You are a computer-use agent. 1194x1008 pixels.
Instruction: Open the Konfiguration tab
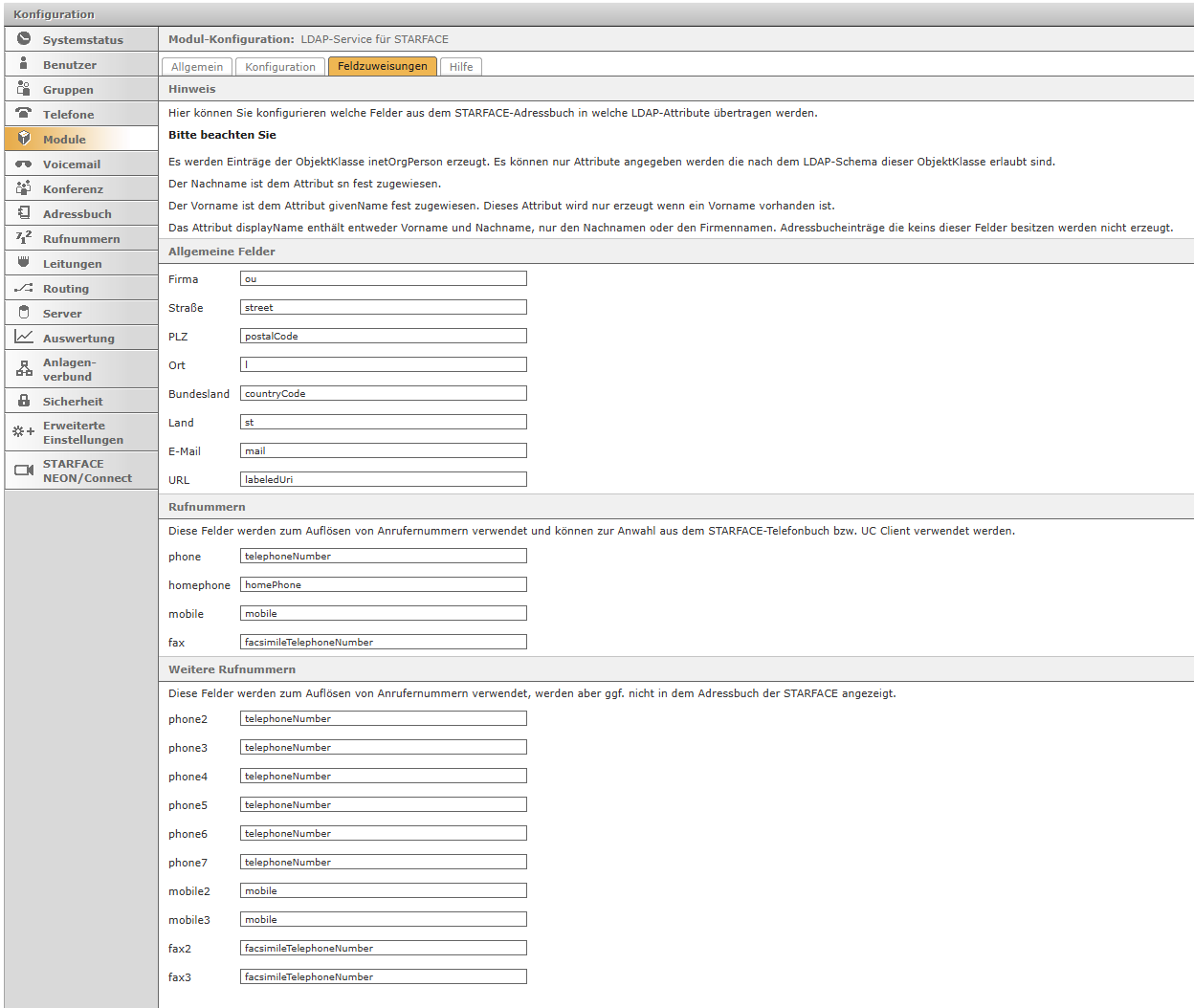[280, 67]
